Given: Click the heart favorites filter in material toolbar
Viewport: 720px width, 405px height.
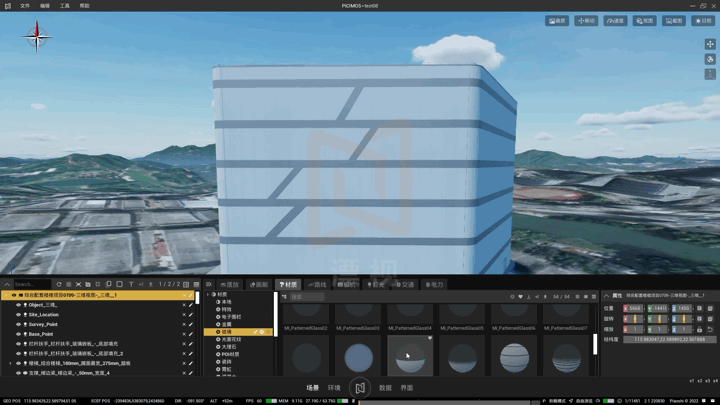Looking at the screenshot, I should click(x=520, y=297).
